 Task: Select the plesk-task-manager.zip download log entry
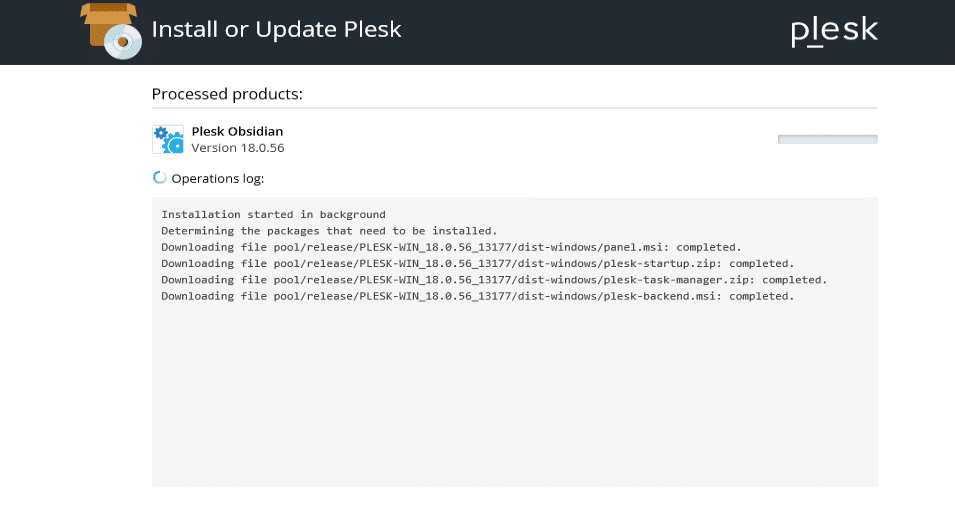[x=494, y=279]
